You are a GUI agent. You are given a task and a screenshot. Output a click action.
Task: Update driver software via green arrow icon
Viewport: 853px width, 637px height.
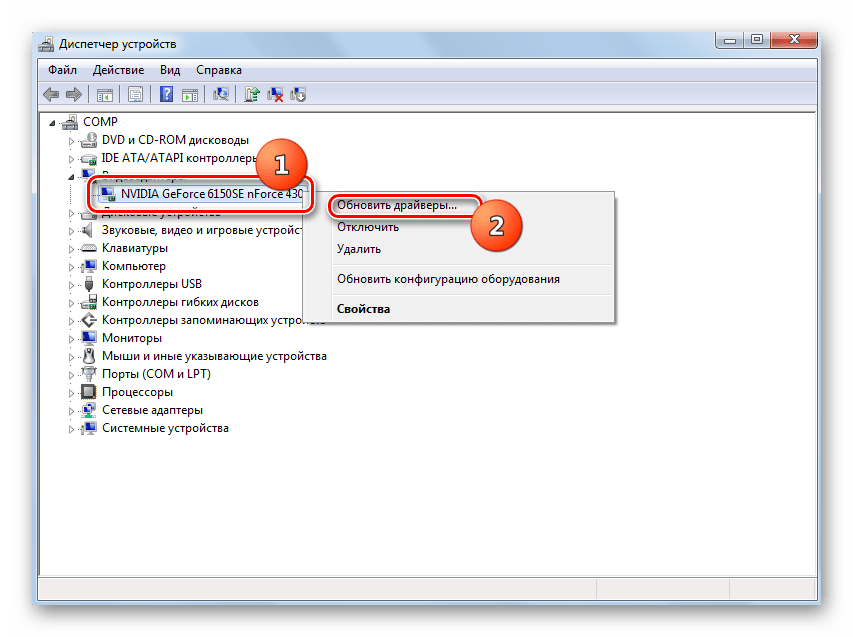[x=252, y=95]
